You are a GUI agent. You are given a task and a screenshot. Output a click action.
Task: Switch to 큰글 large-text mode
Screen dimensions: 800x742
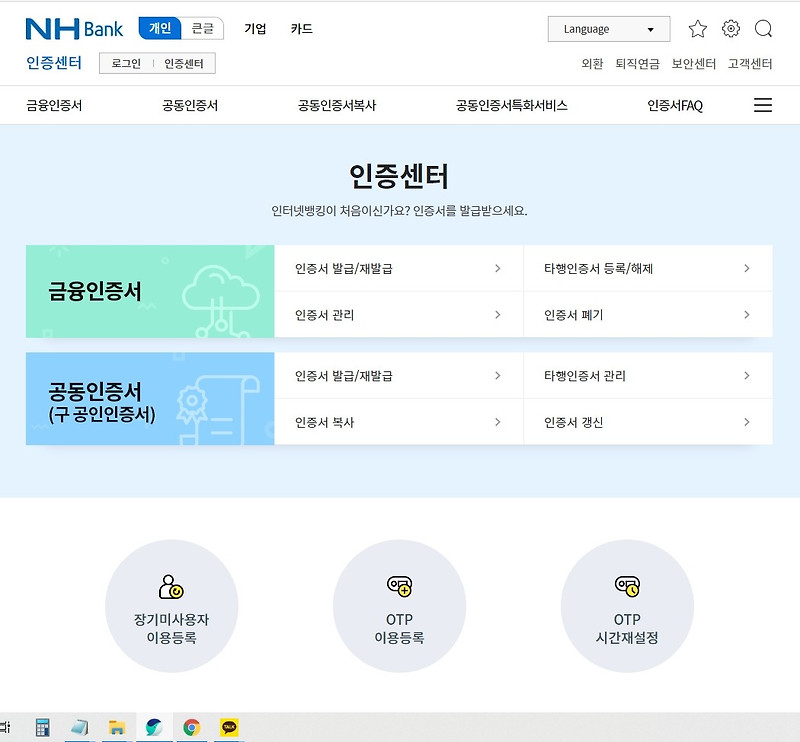tap(203, 28)
